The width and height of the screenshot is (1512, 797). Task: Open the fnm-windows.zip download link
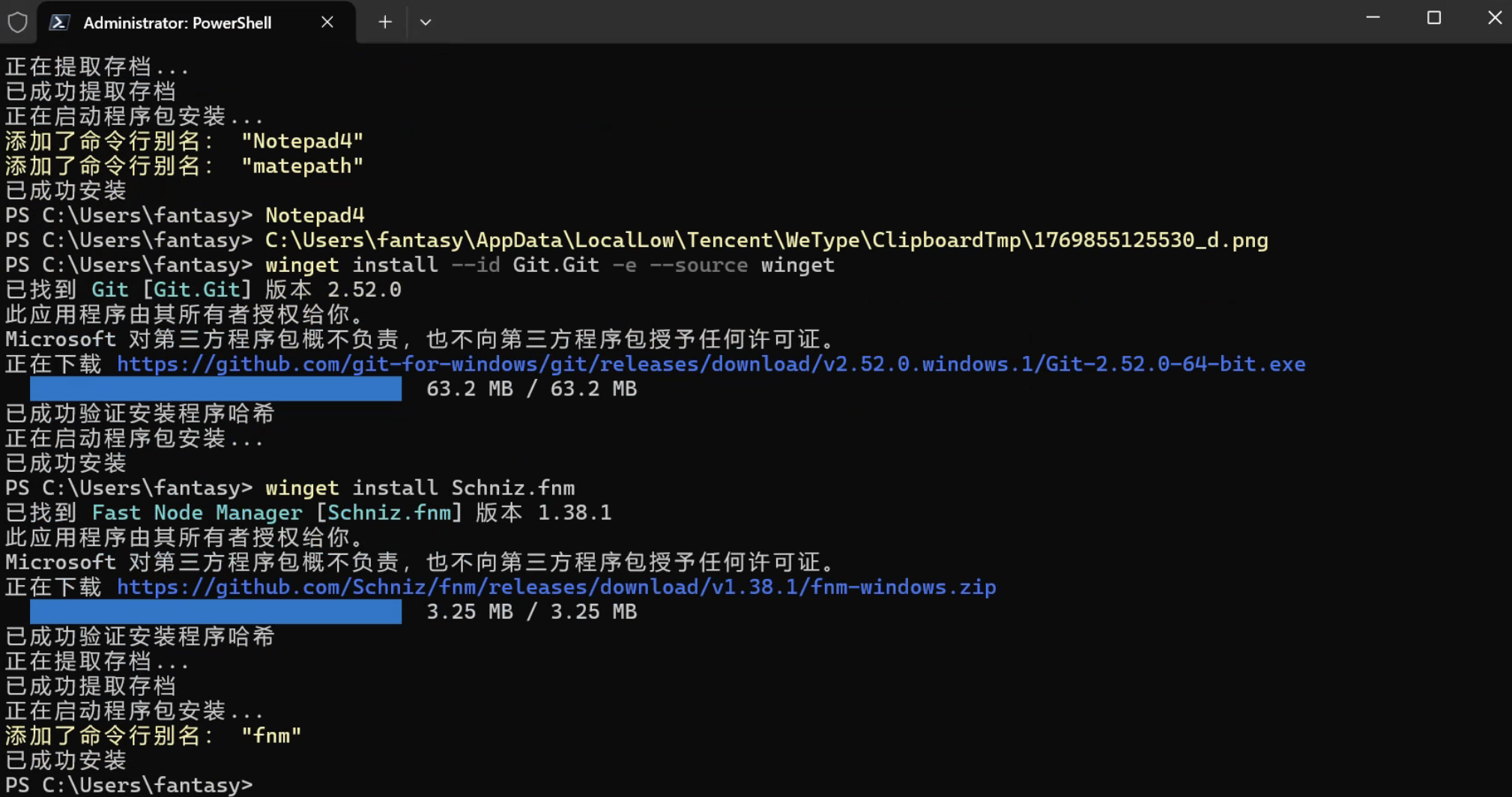point(556,587)
